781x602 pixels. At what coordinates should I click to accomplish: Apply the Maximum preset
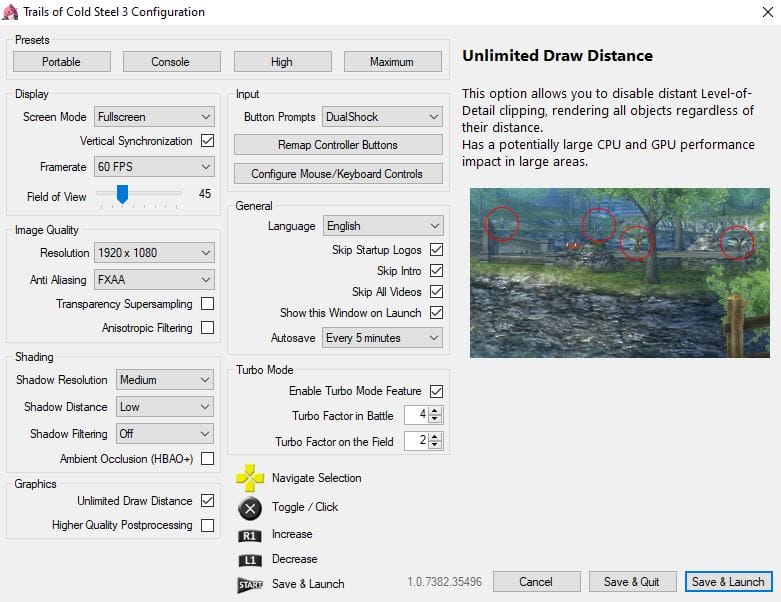point(392,62)
